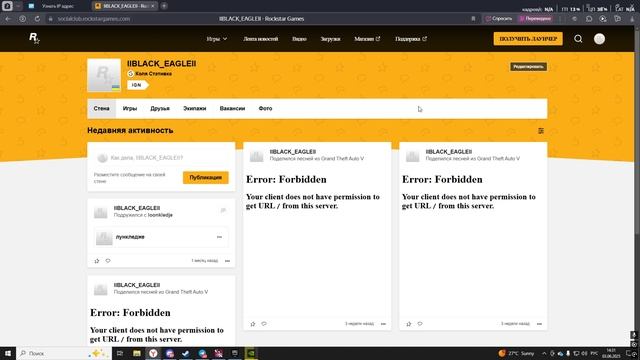Open the Rockstar Games home logo
This screenshot has width=640, height=360.
(34, 38)
